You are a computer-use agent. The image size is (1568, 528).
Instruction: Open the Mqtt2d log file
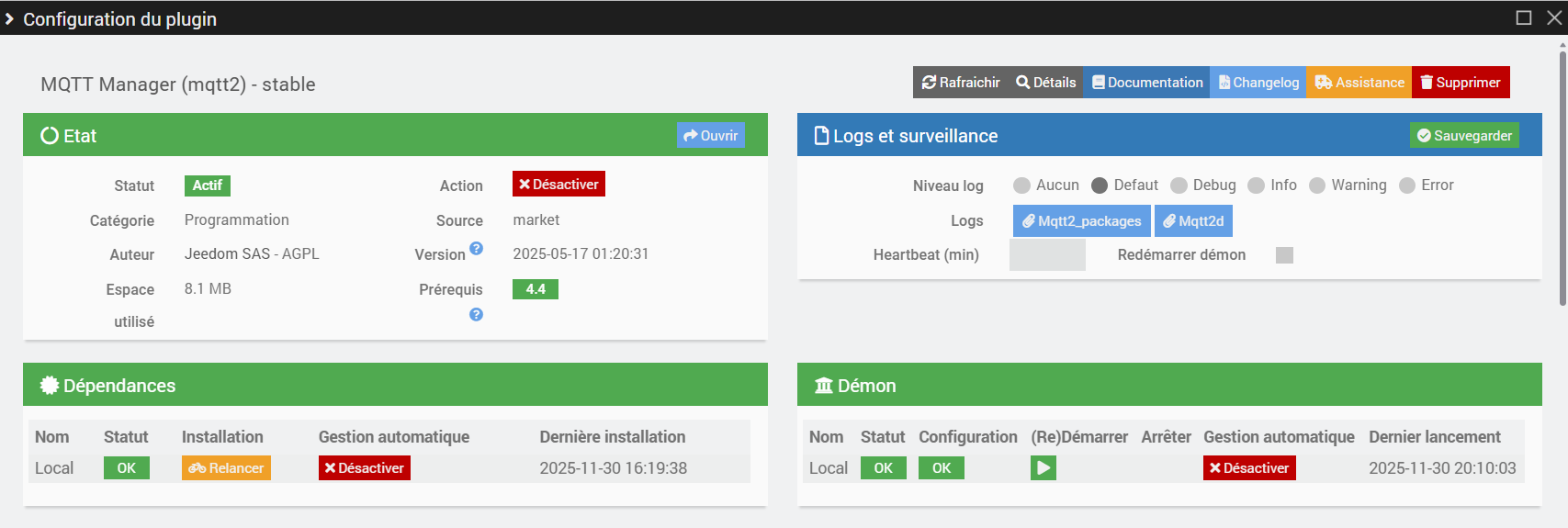click(1193, 221)
